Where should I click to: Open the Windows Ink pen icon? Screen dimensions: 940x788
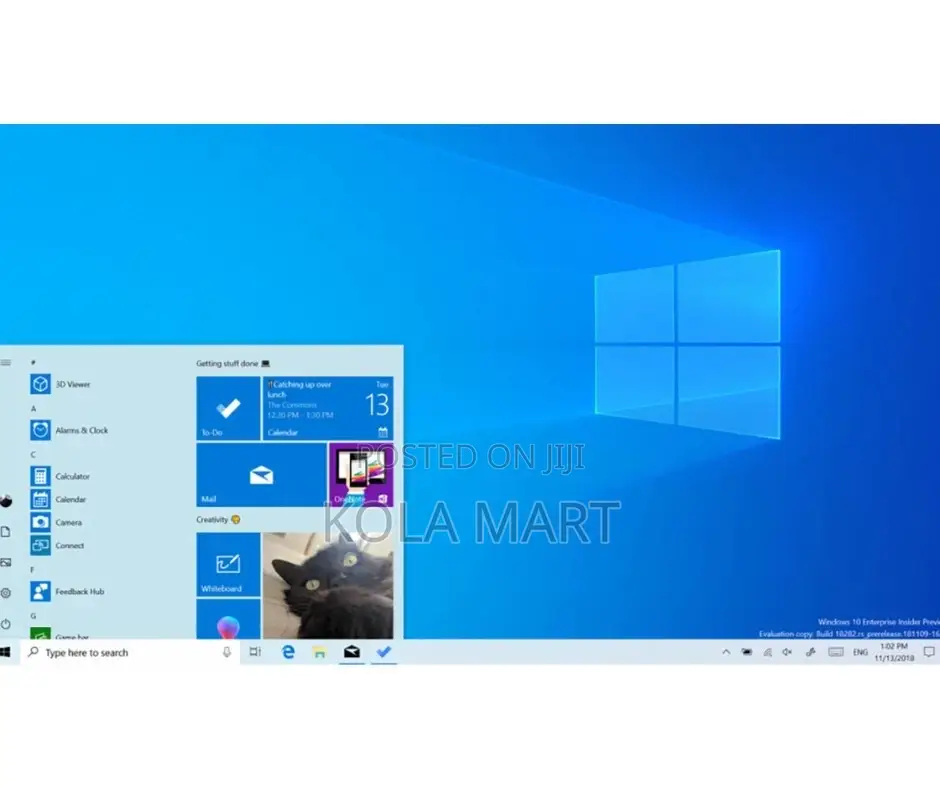[x=811, y=652]
